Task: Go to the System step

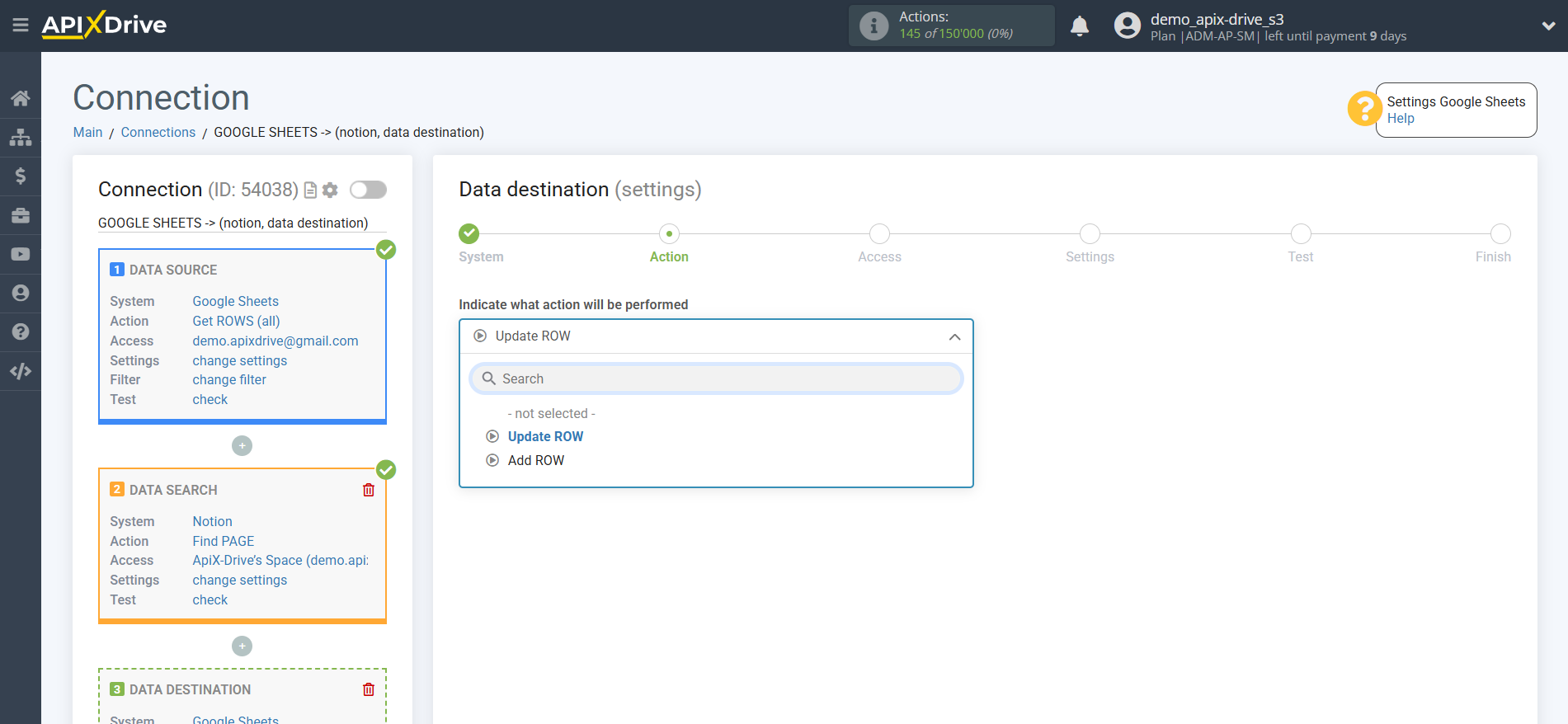Action: [469, 234]
